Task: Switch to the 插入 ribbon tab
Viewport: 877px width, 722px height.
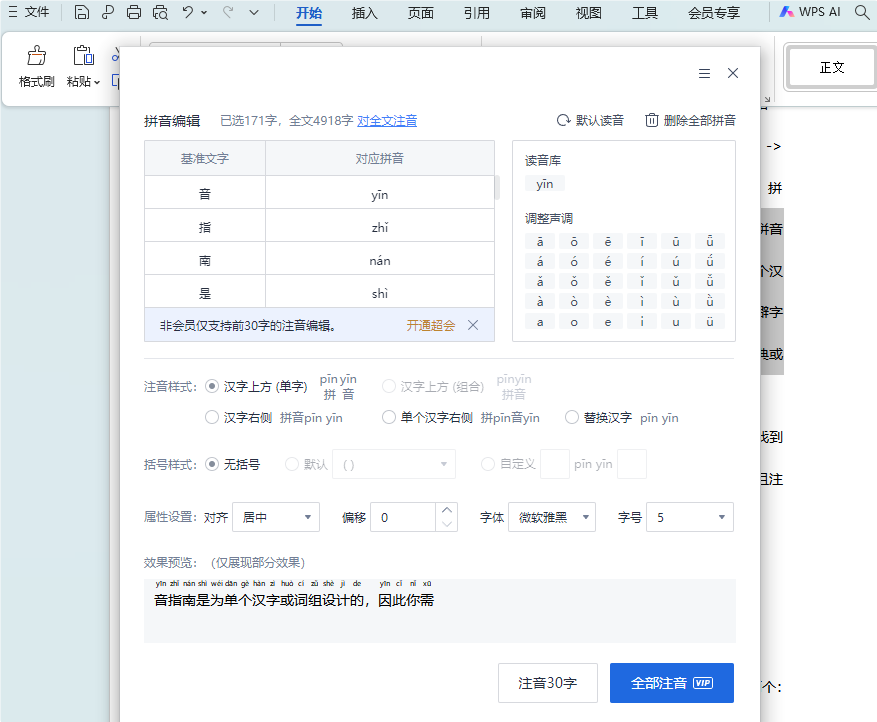Action: (365, 12)
